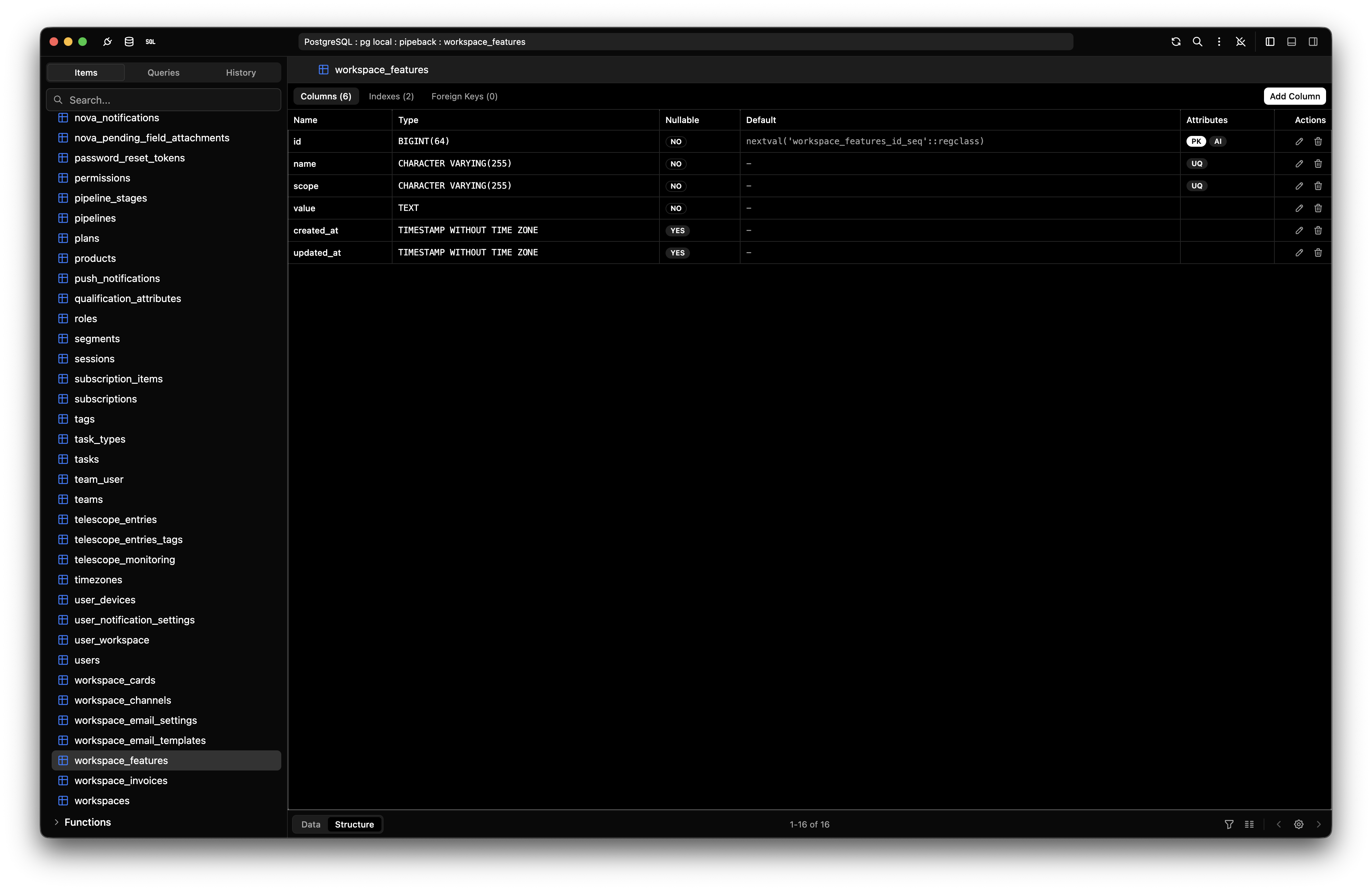Image resolution: width=1372 pixels, height=891 pixels.
Task: Click the filter funnel icon in bottom bar
Action: pos(1229,824)
